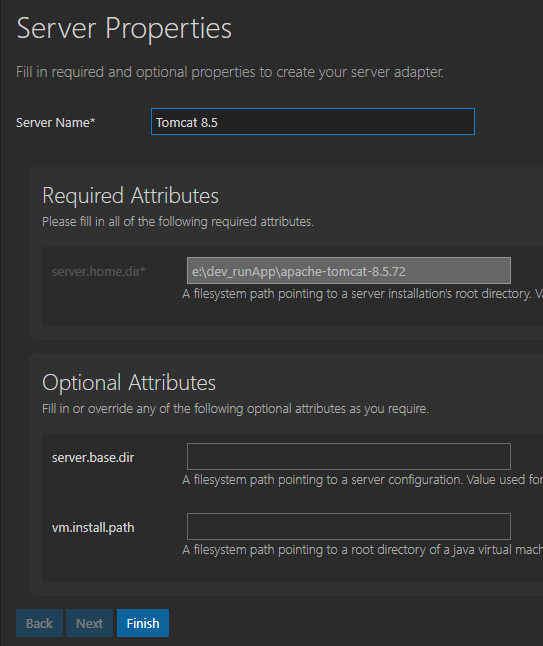Screen dimensions: 543x646
Task: Finish creating the server adapter
Action: coord(143,623)
